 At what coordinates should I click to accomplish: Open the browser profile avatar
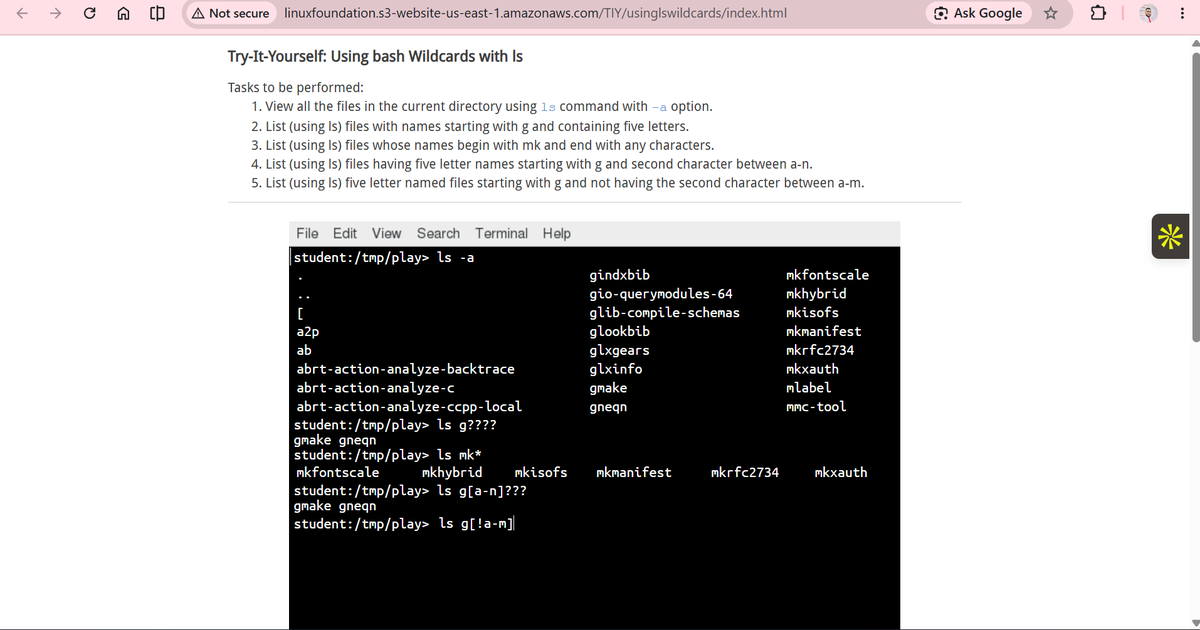click(x=1149, y=14)
